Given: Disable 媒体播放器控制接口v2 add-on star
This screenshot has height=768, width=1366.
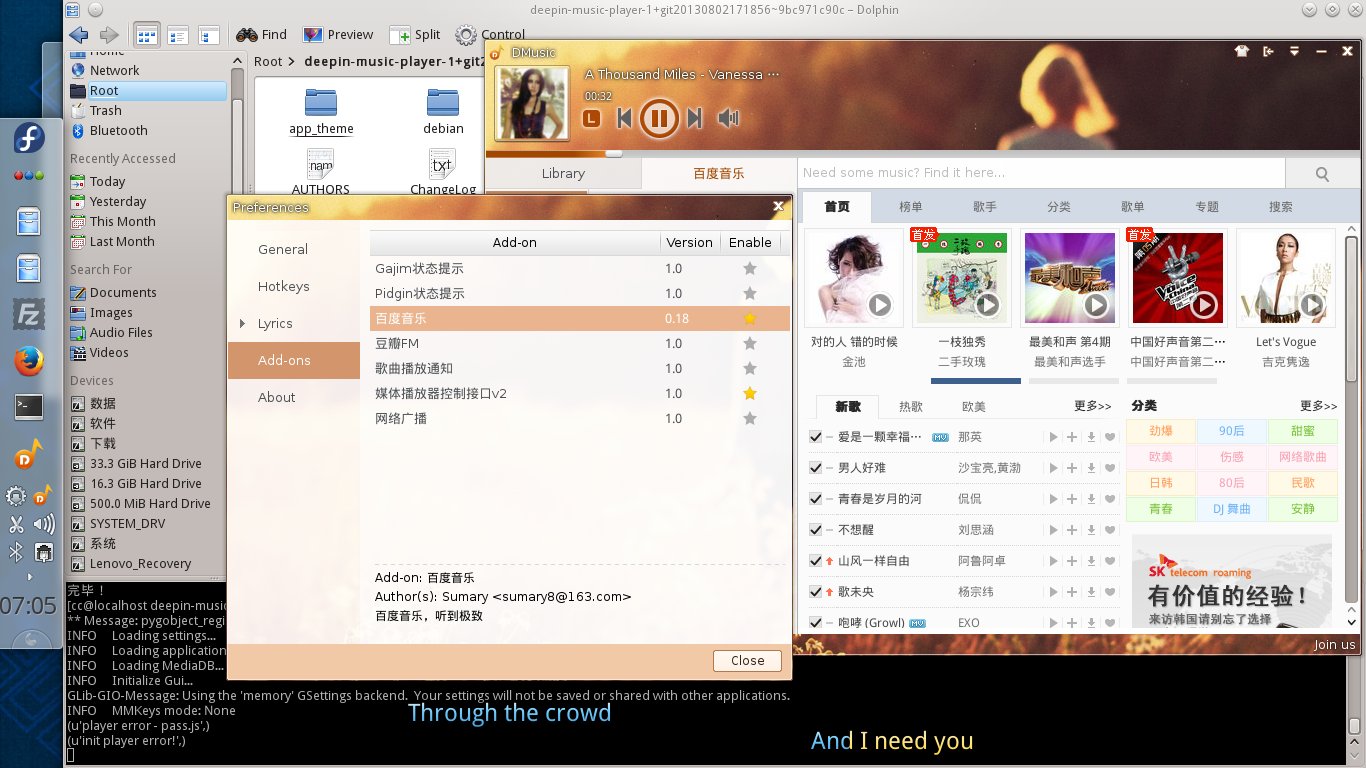Looking at the screenshot, I should point(750,394).
